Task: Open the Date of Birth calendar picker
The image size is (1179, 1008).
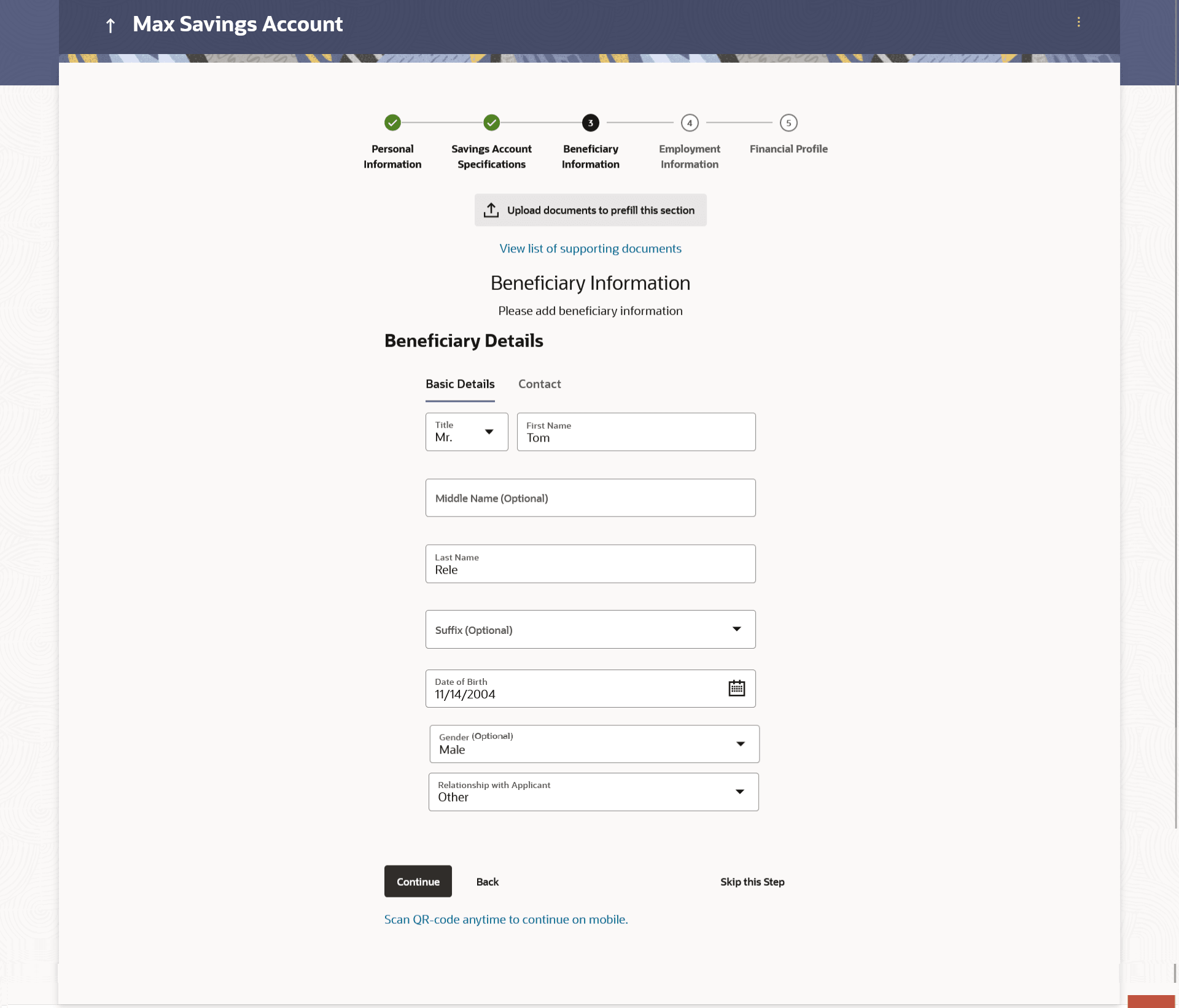Action: [x=736, y=688]
